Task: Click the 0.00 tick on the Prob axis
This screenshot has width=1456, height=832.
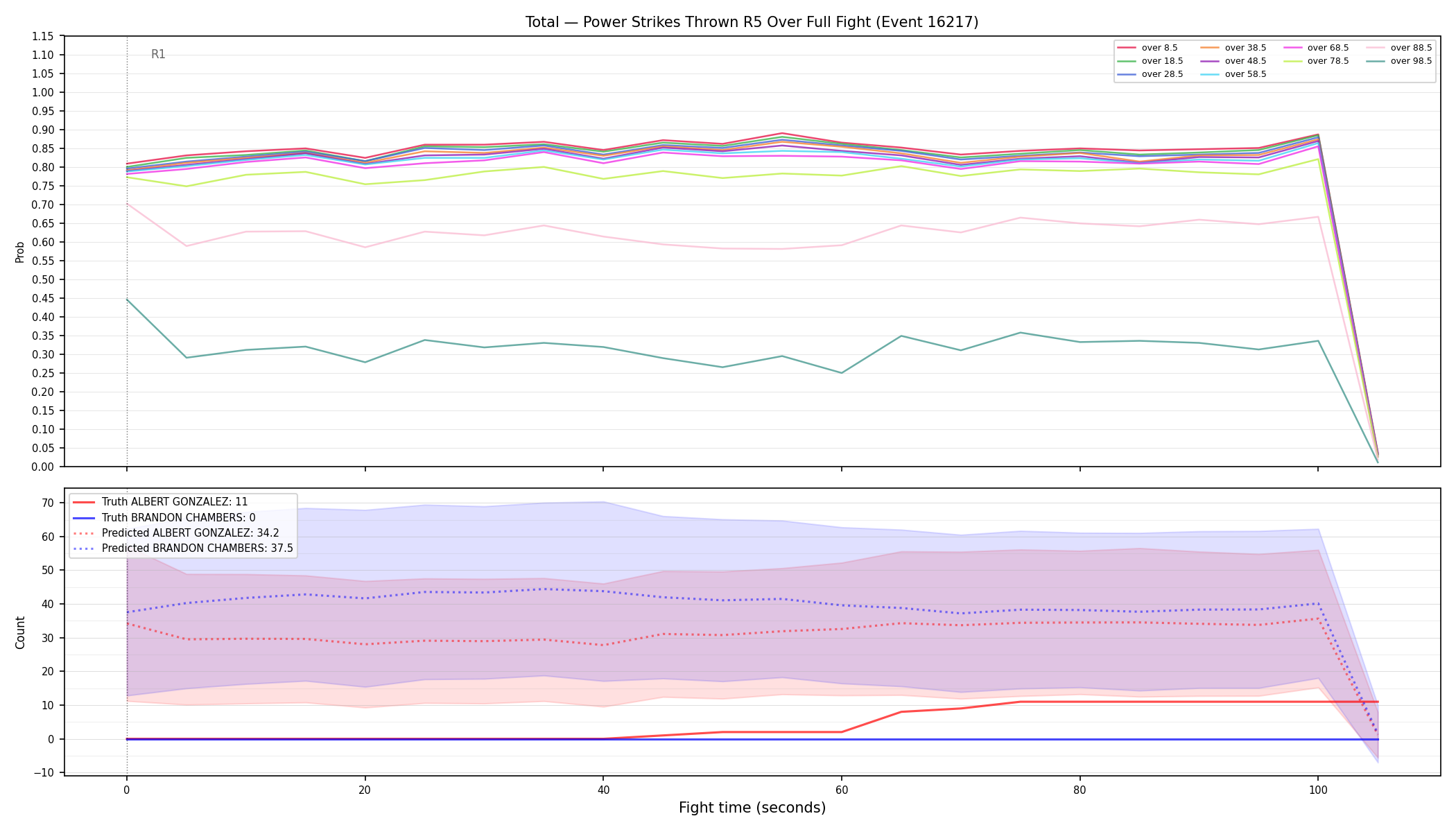Action: pyautogui.click(x=42, y=467)
